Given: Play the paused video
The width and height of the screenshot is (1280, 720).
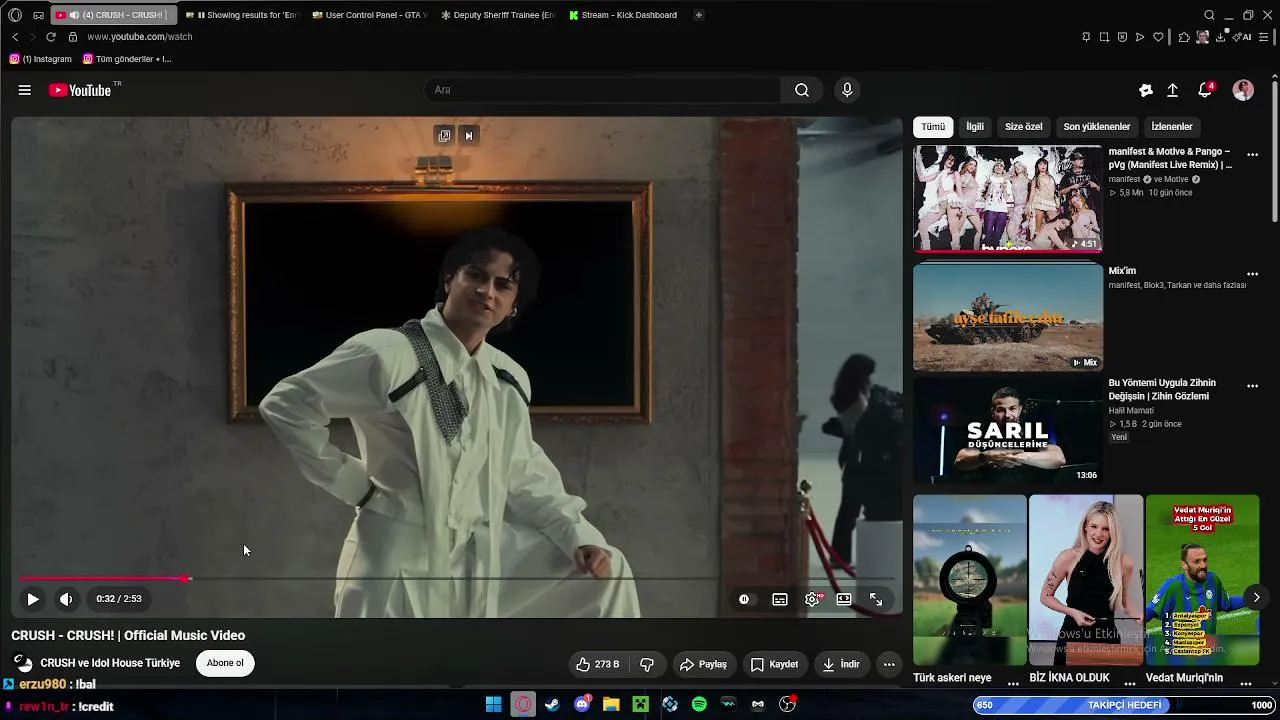Looking at the screenshot, I should [x=32, y=599].
